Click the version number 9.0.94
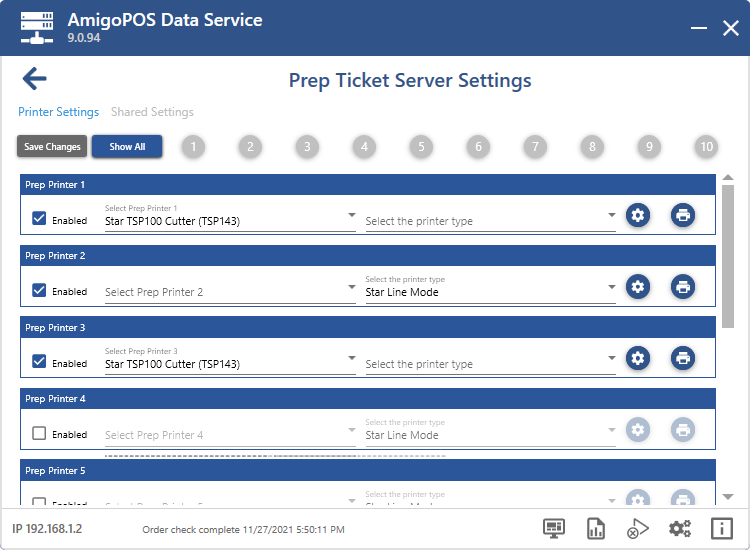This screenshot has height=550, width=750. 84,38
